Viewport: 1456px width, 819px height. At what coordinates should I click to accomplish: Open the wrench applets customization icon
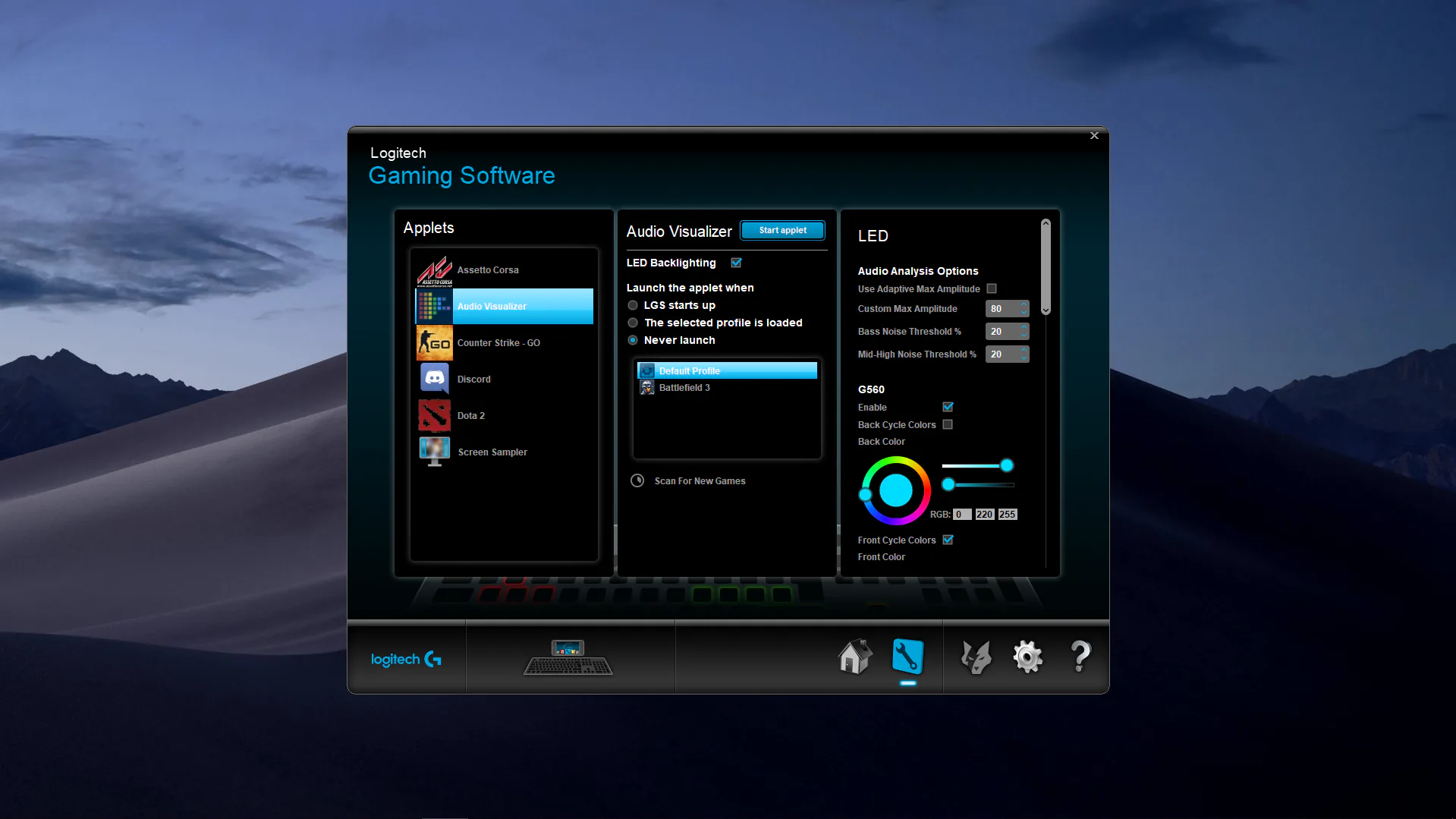(x=908, y=657)
